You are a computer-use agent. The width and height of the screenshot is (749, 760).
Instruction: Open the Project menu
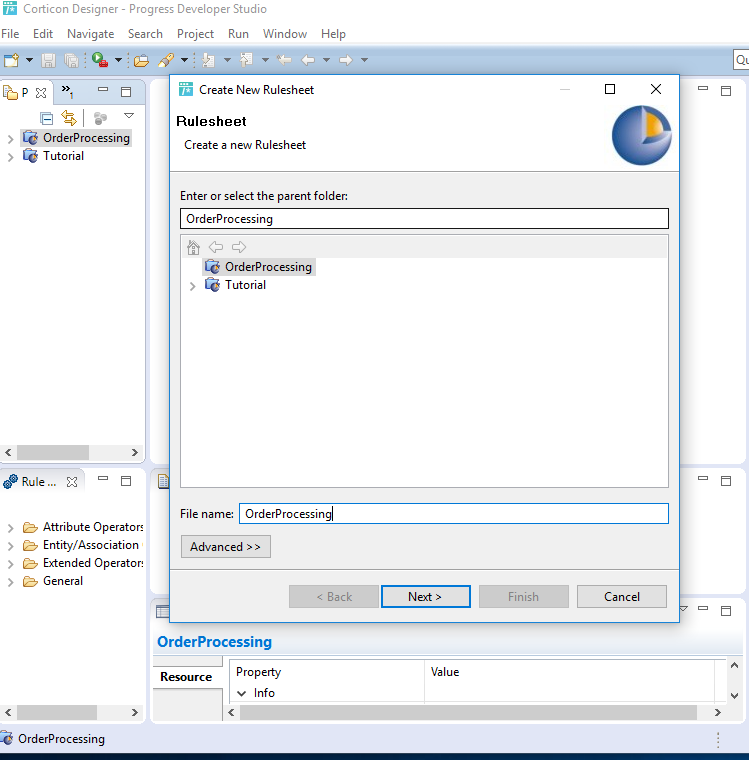click(x=195, y=34)
